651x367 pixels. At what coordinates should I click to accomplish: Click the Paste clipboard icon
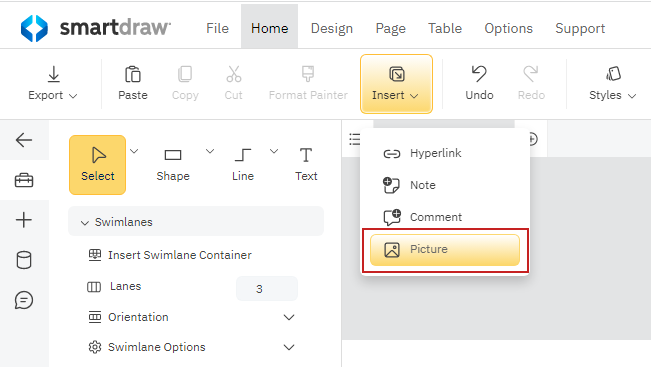pyautogui.click(x=133, y=74)
